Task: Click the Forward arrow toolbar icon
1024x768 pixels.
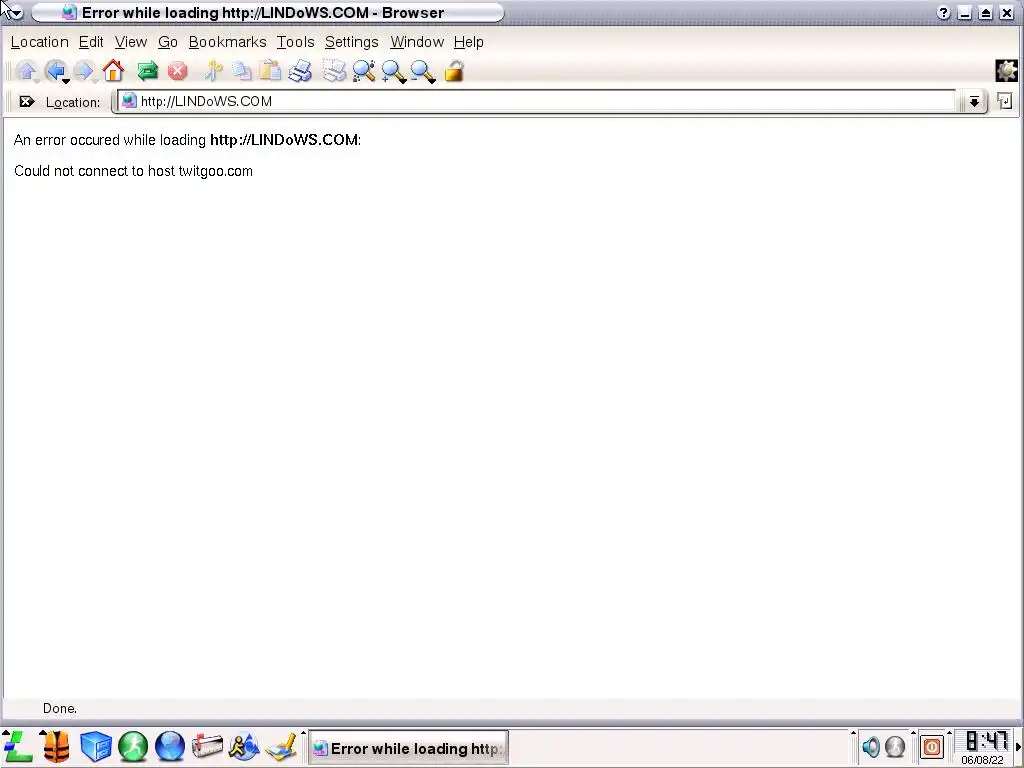Action: tap(84, 71)
